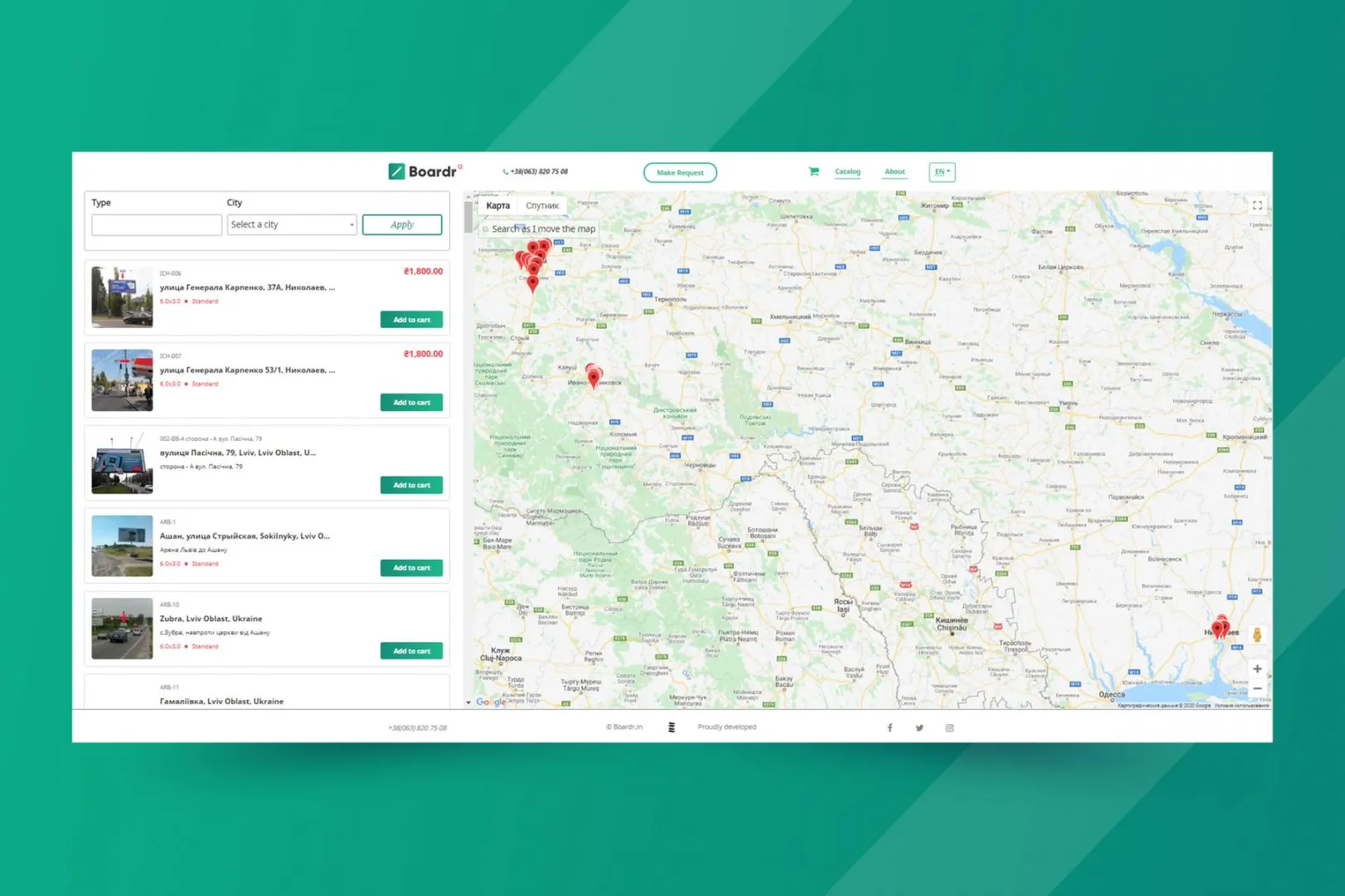The image size is (1345, 896).
Task: Open the Catalog menu link
Action: tap(847, 172)
